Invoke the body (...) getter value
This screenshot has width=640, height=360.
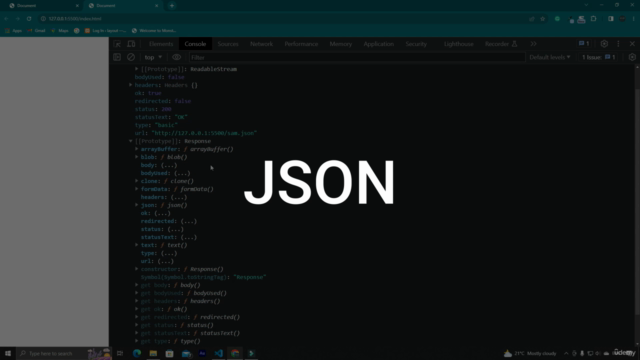coord(169,165)
